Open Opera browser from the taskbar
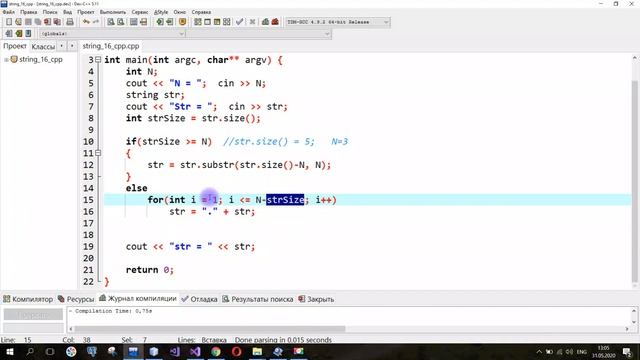The height and width of the screenshot is (360, 640). click(236, 351)
